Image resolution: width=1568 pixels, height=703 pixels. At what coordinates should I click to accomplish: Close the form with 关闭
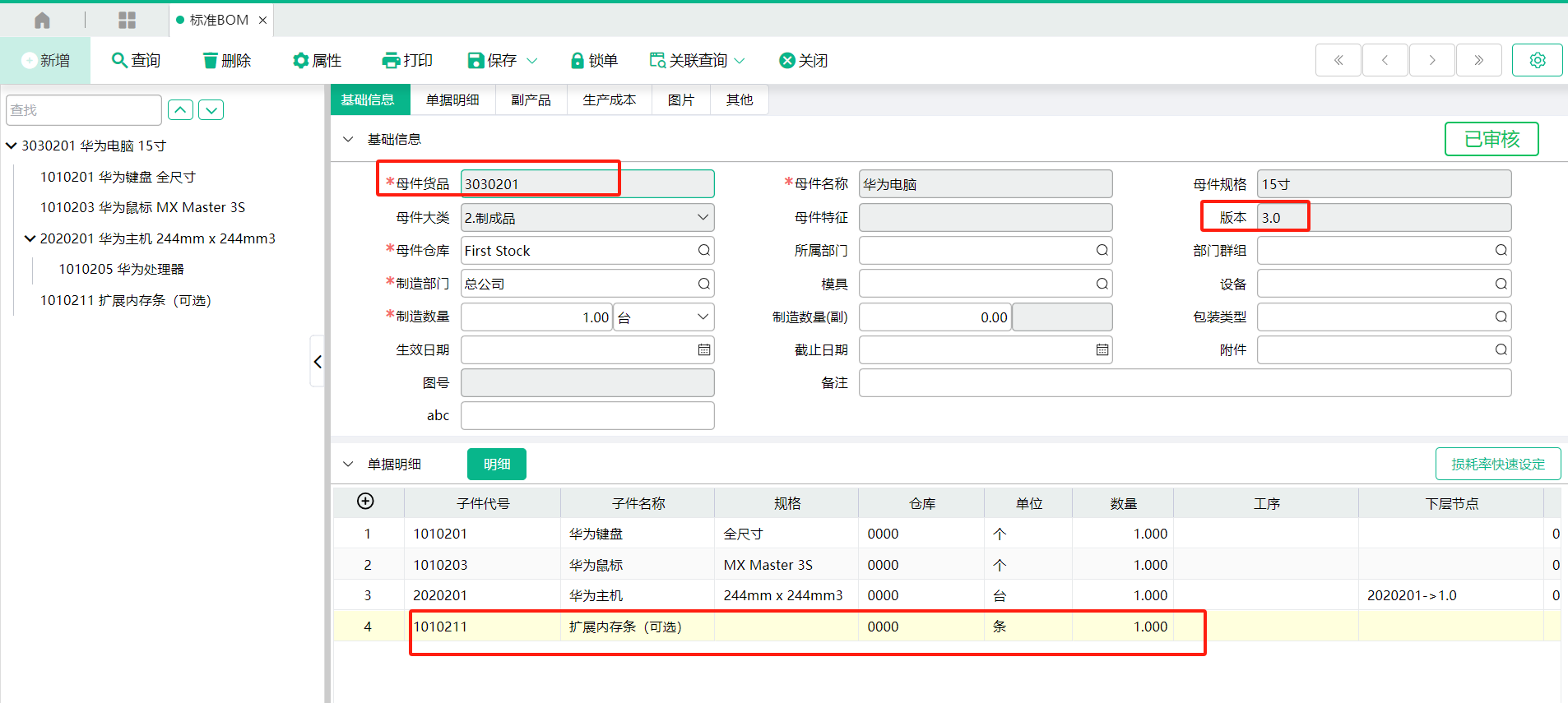point(804,60)
